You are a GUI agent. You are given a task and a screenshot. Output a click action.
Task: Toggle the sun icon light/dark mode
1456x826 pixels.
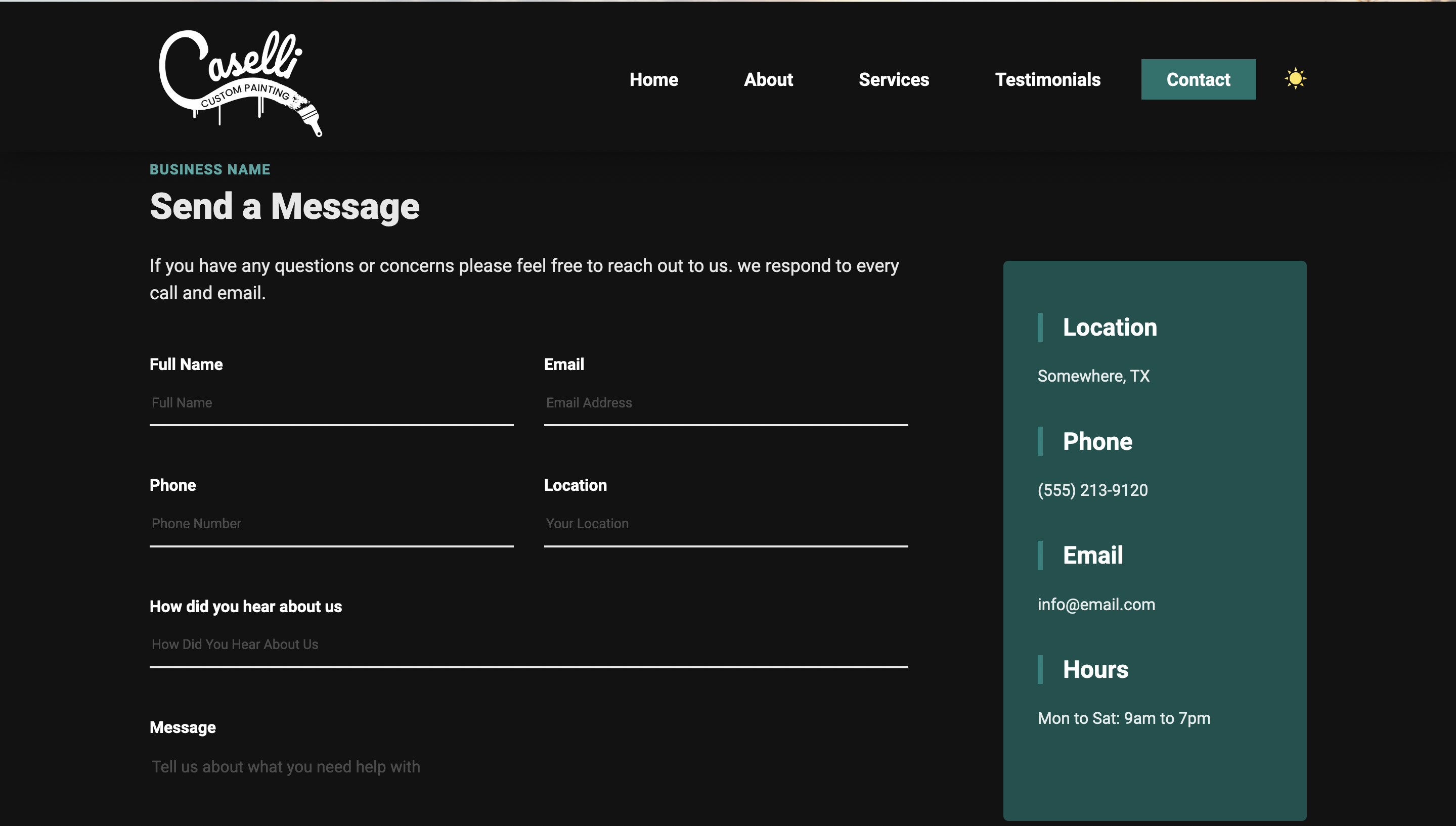pos(1295,79)
